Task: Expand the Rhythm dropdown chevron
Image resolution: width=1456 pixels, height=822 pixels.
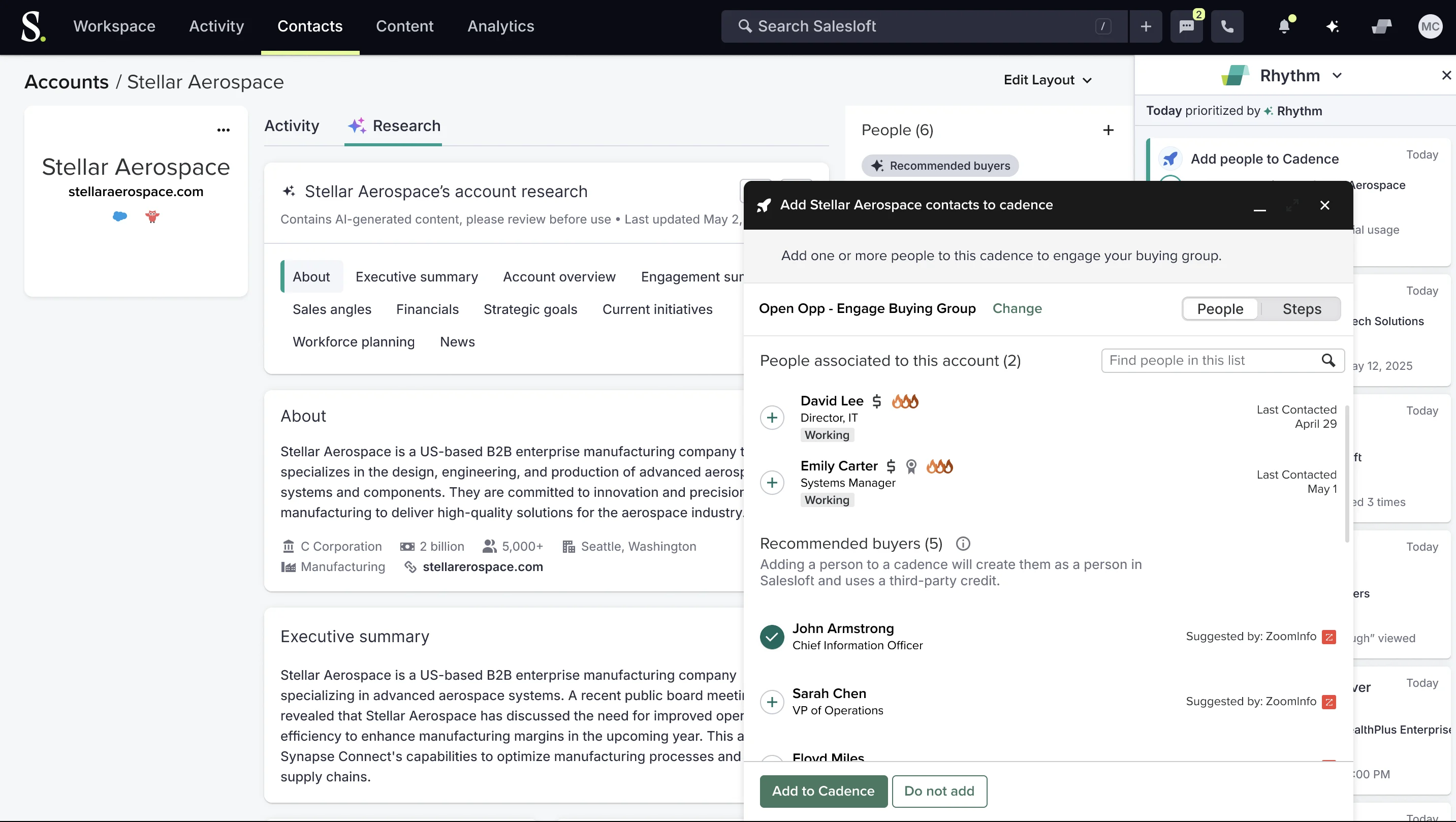Action: 1337,75
